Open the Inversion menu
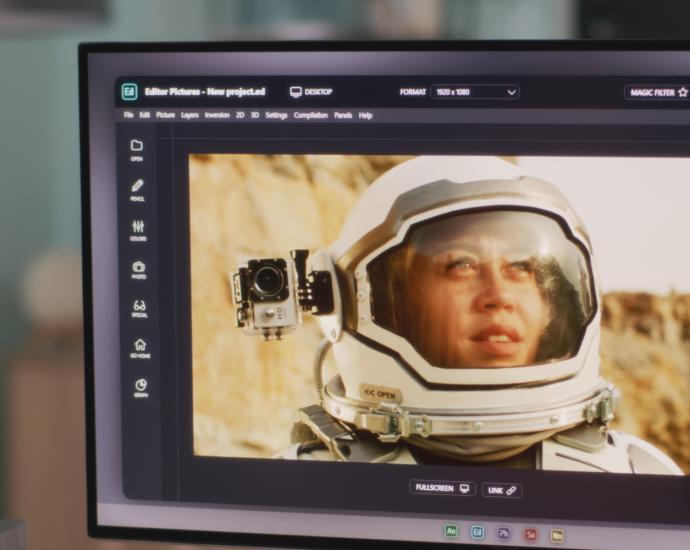The image size is (690, 550). [217, 115]
